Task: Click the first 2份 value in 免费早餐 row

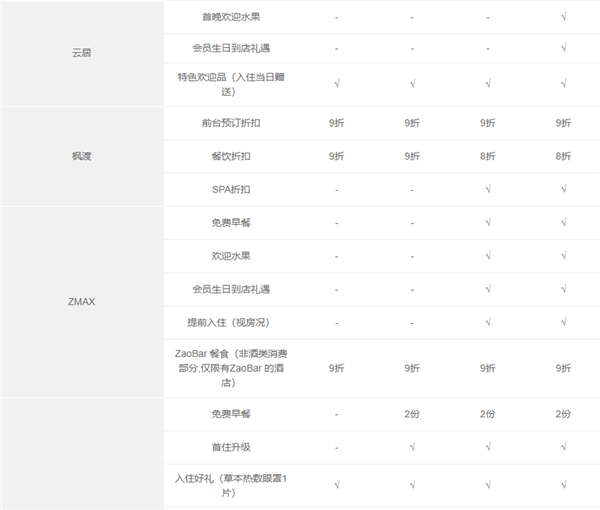Action: pos(412,414)
